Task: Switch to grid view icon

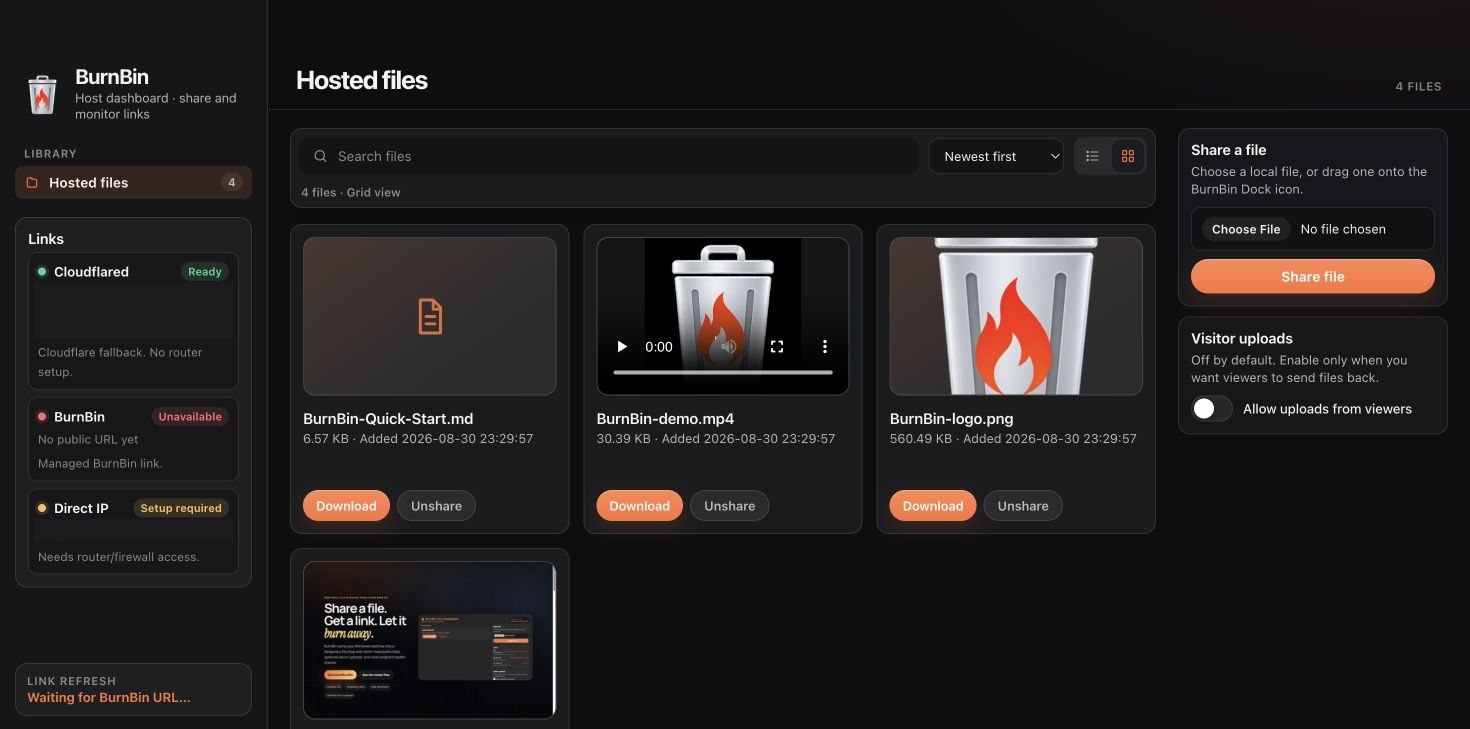Action: point(1128,156)
